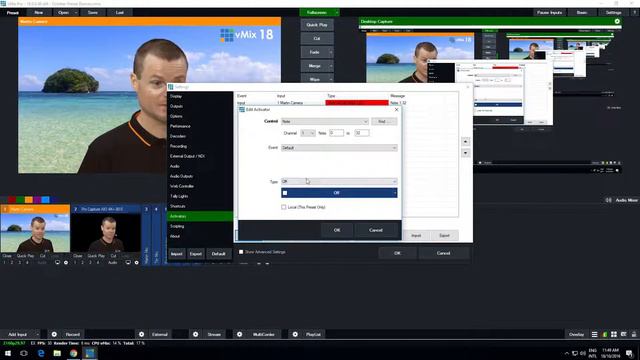This screenshot has width=640, height=360.
Task: Switch to list view icon in bottom bar
Action: tap(594, 334)
